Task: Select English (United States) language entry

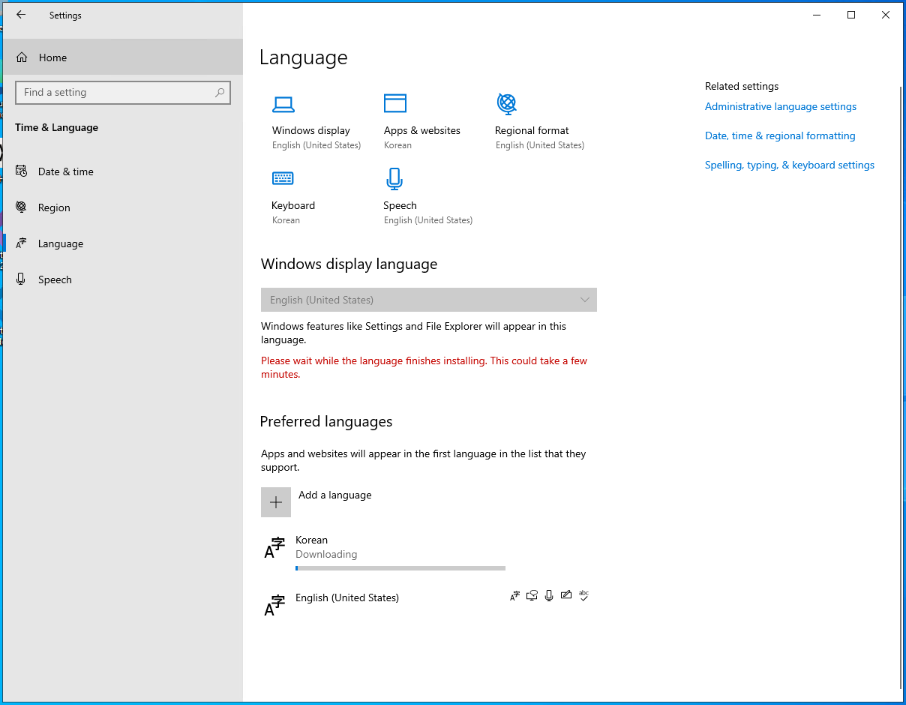Action: pyautogui.click(x=429, y=604)
